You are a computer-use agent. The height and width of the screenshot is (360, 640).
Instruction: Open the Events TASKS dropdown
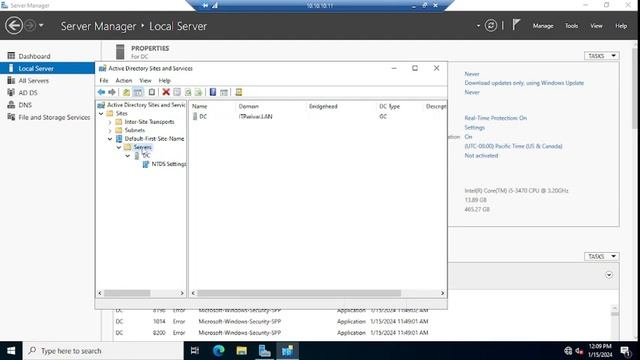point(602,256)
